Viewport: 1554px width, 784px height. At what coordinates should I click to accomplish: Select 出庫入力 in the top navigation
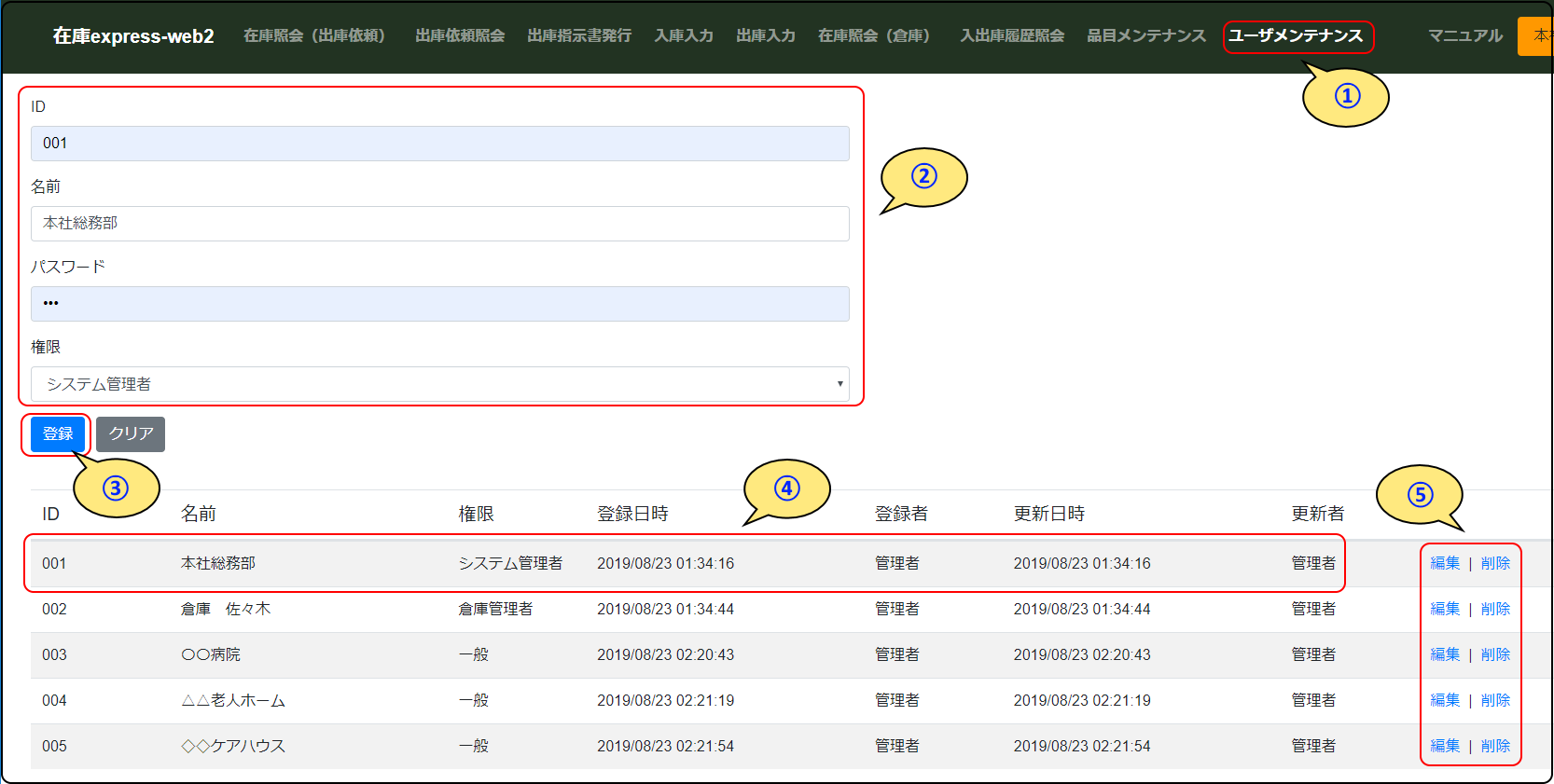pyautogui.click(x=765, y=36)
